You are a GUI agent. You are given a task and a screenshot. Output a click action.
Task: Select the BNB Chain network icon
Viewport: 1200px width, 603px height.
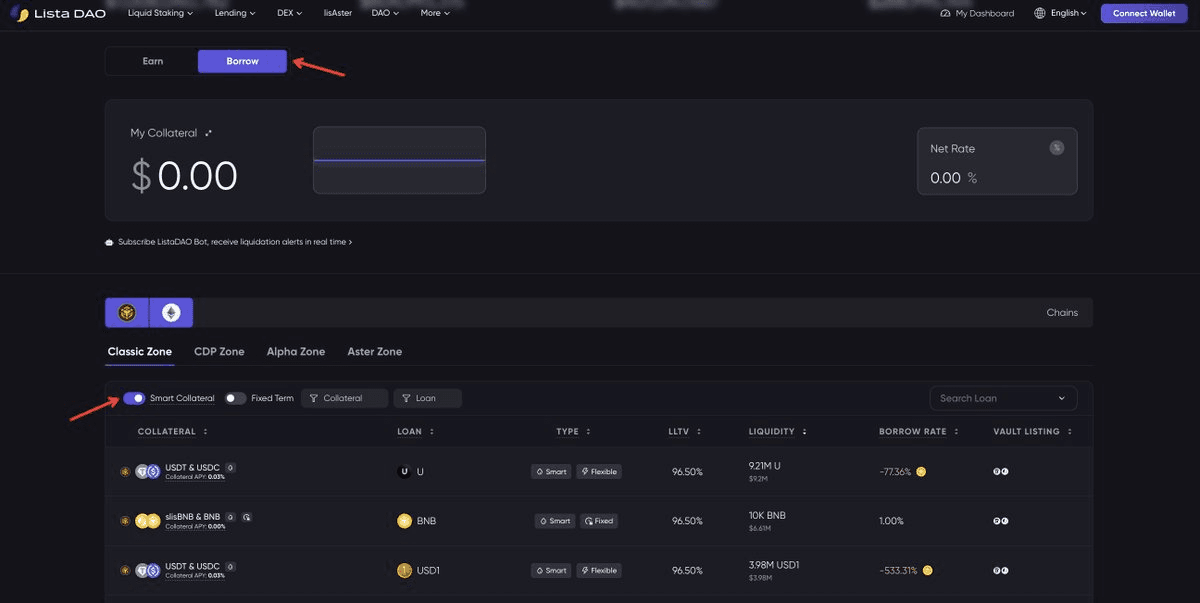click(127, 313)
